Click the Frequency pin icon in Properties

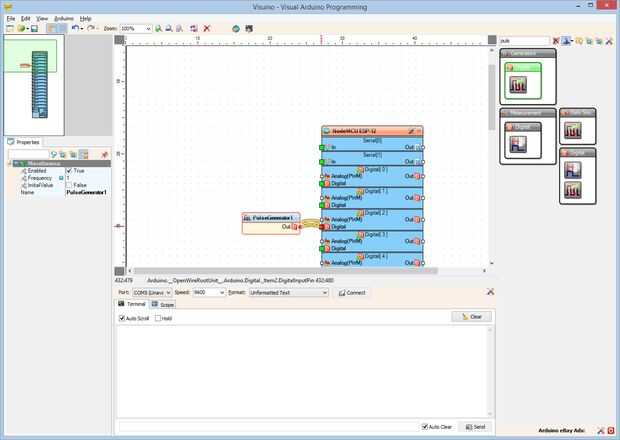(x=61, y=178)
